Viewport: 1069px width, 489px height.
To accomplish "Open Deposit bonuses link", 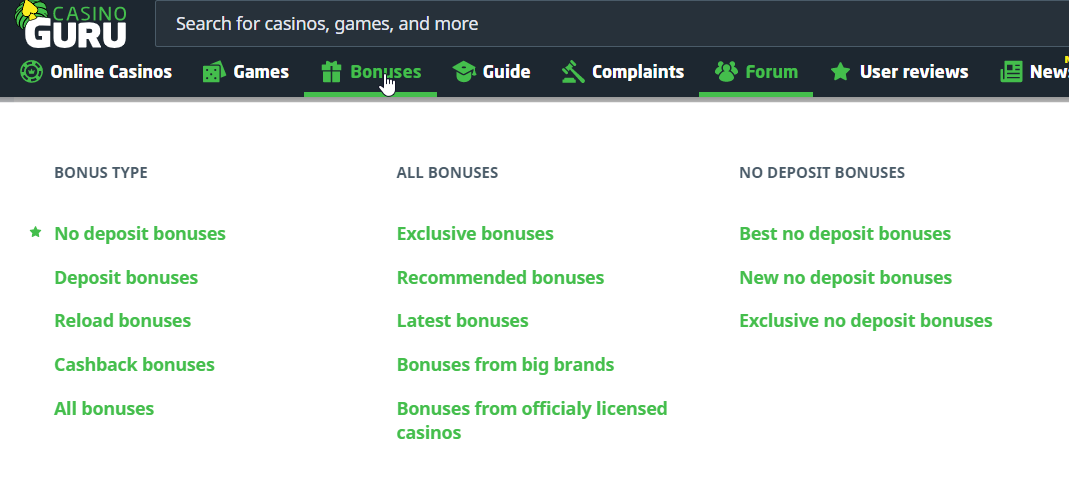I will pyautogui.click(x=126, y=277).
